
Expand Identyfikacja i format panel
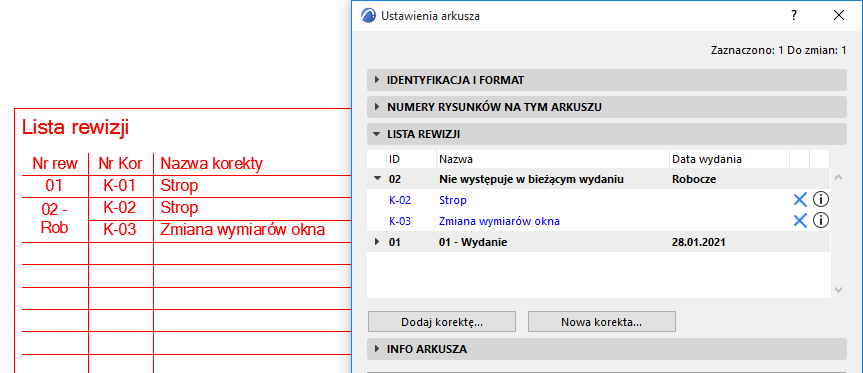[607, 80]
